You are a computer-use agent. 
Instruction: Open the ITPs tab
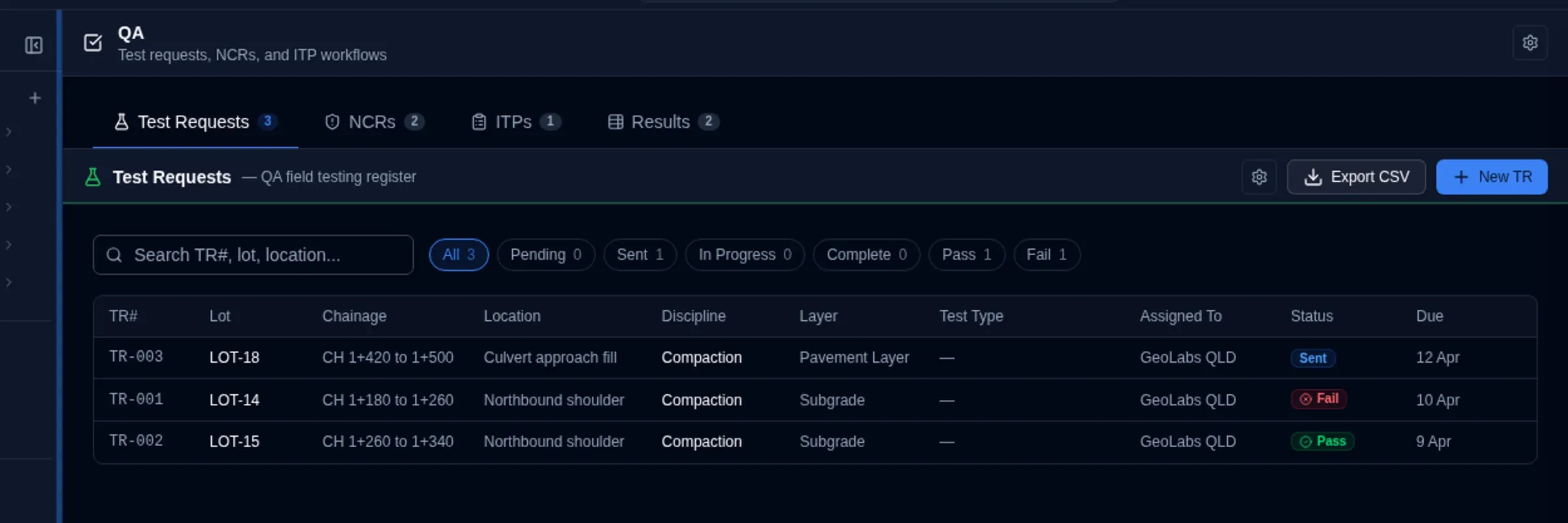coord(516,122)
